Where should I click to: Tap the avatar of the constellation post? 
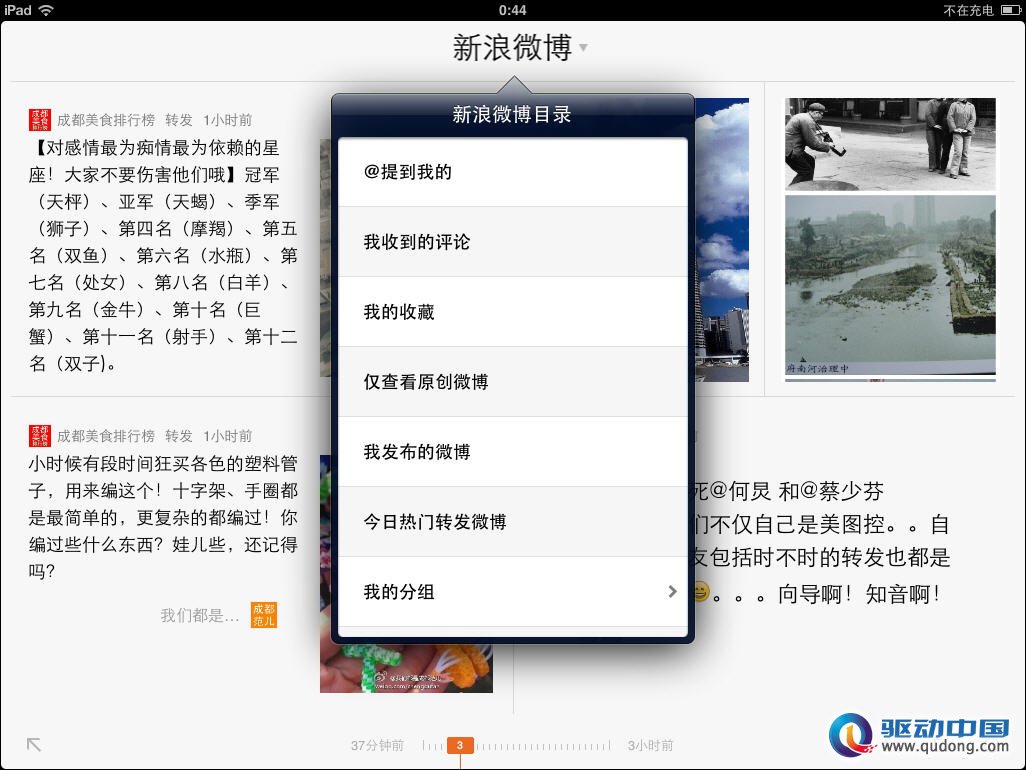[x=39, y=120]
